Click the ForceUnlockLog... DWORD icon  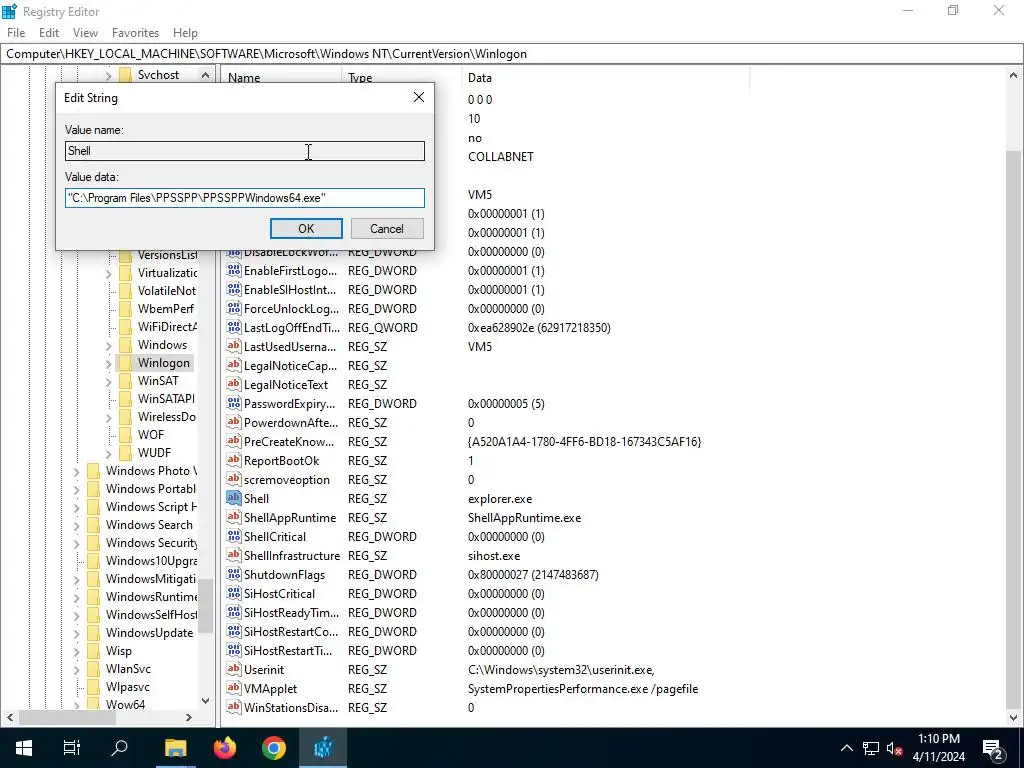(x=233, y=308)
